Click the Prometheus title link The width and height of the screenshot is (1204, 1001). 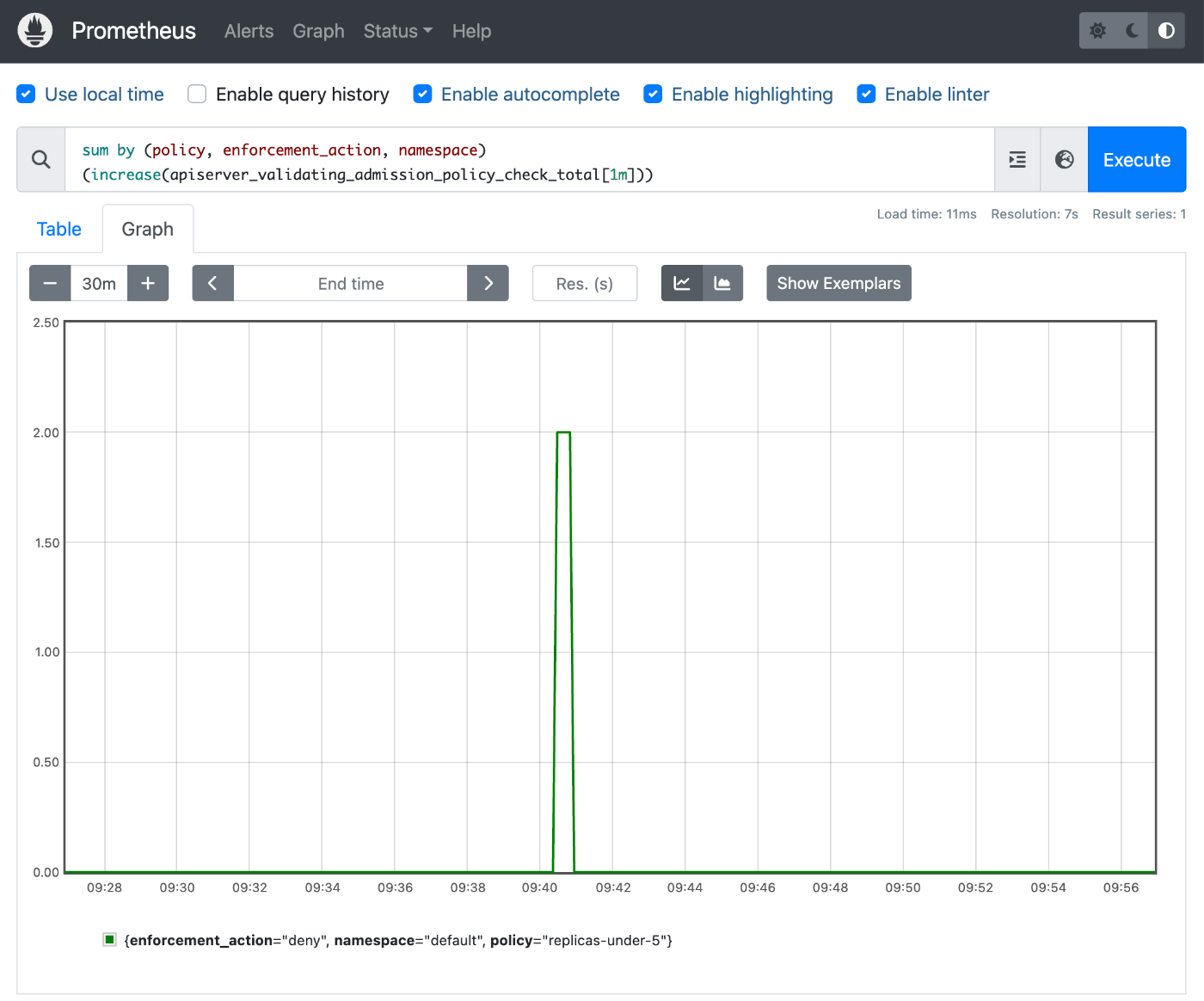134,31
